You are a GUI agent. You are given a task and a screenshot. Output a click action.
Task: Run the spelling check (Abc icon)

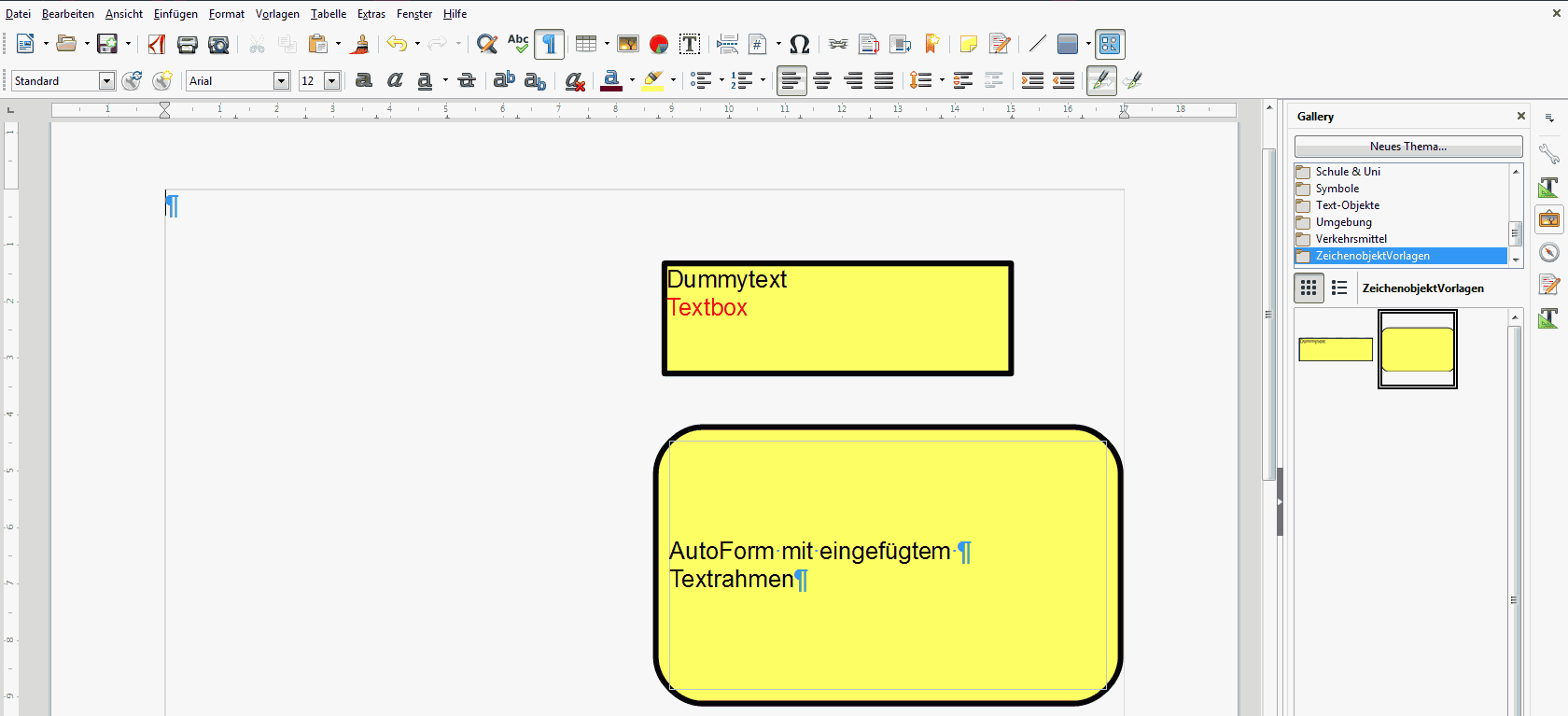[518, 44]
